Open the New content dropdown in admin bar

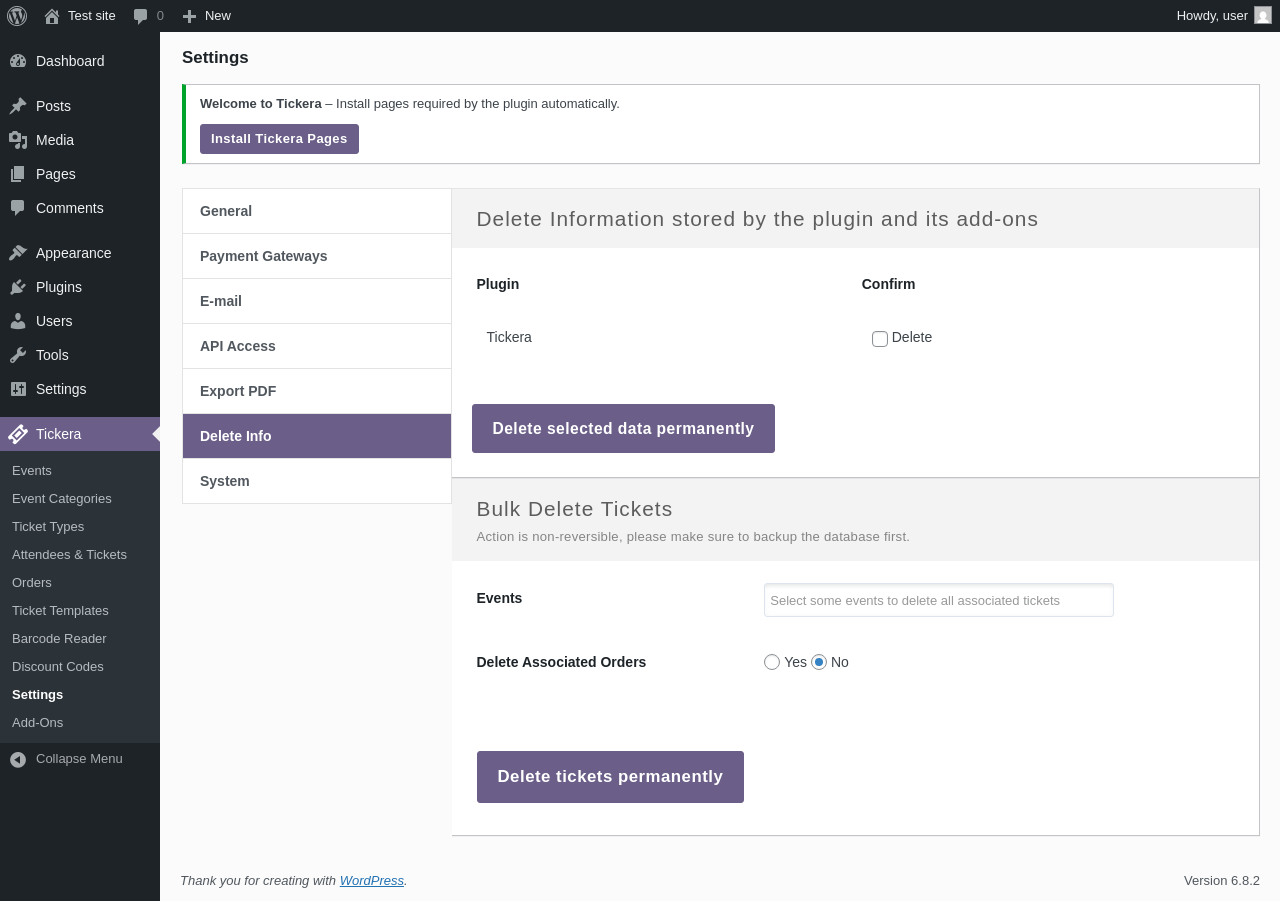point(207,16)
